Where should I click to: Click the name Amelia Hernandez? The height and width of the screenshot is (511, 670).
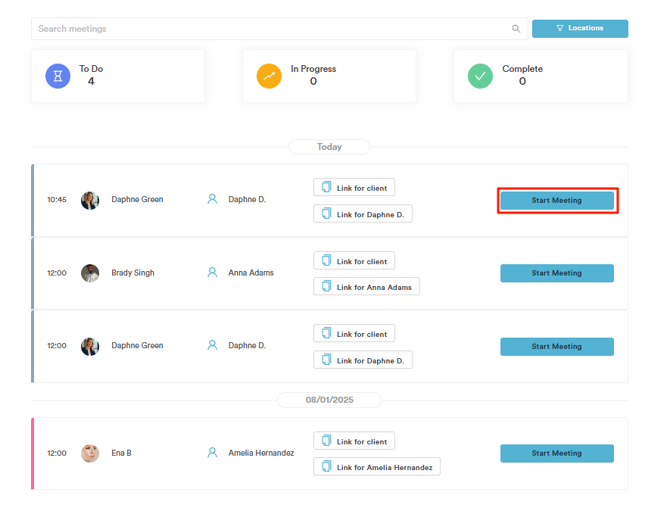click(261, 453)
